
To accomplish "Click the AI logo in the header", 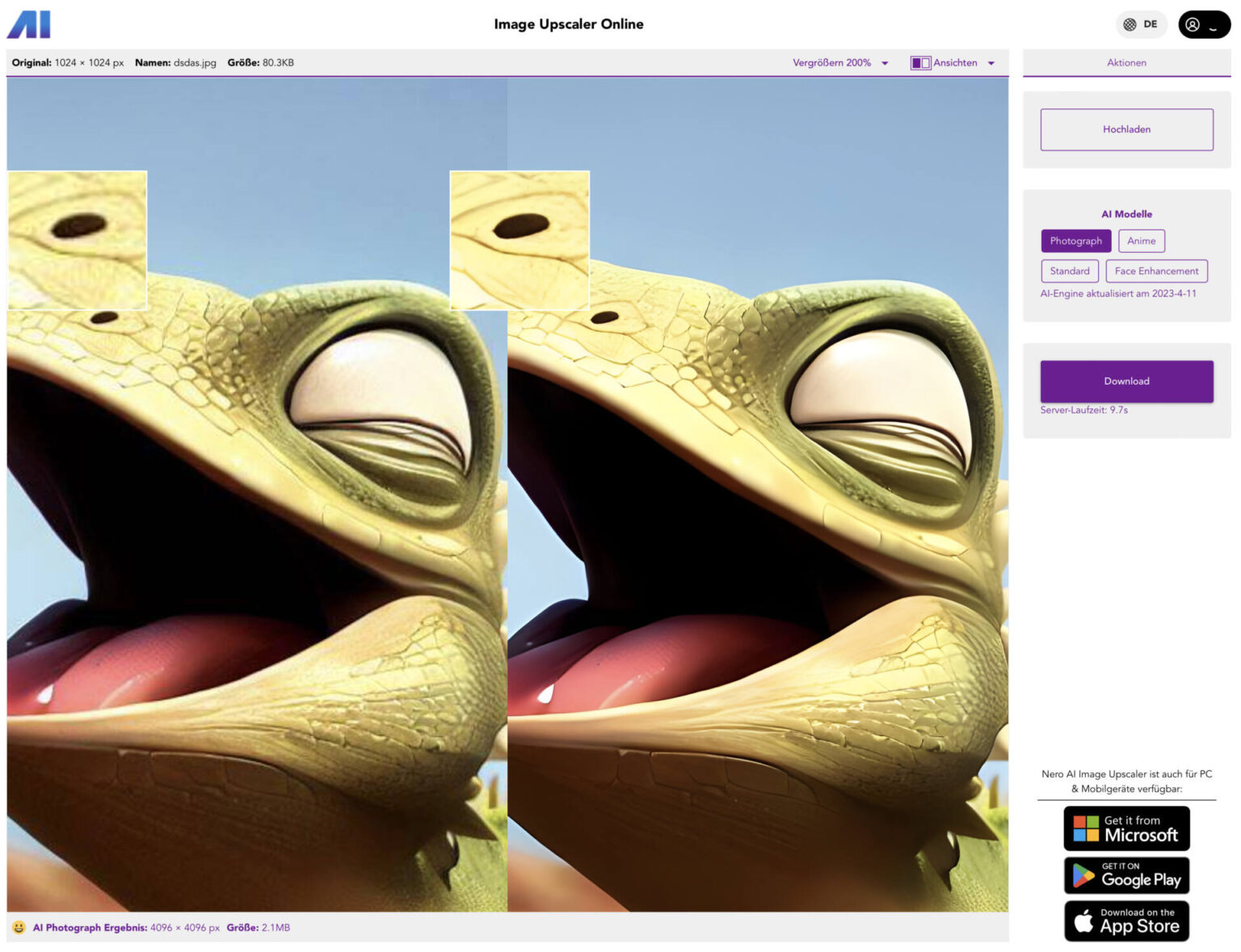I will coord(29,24).
